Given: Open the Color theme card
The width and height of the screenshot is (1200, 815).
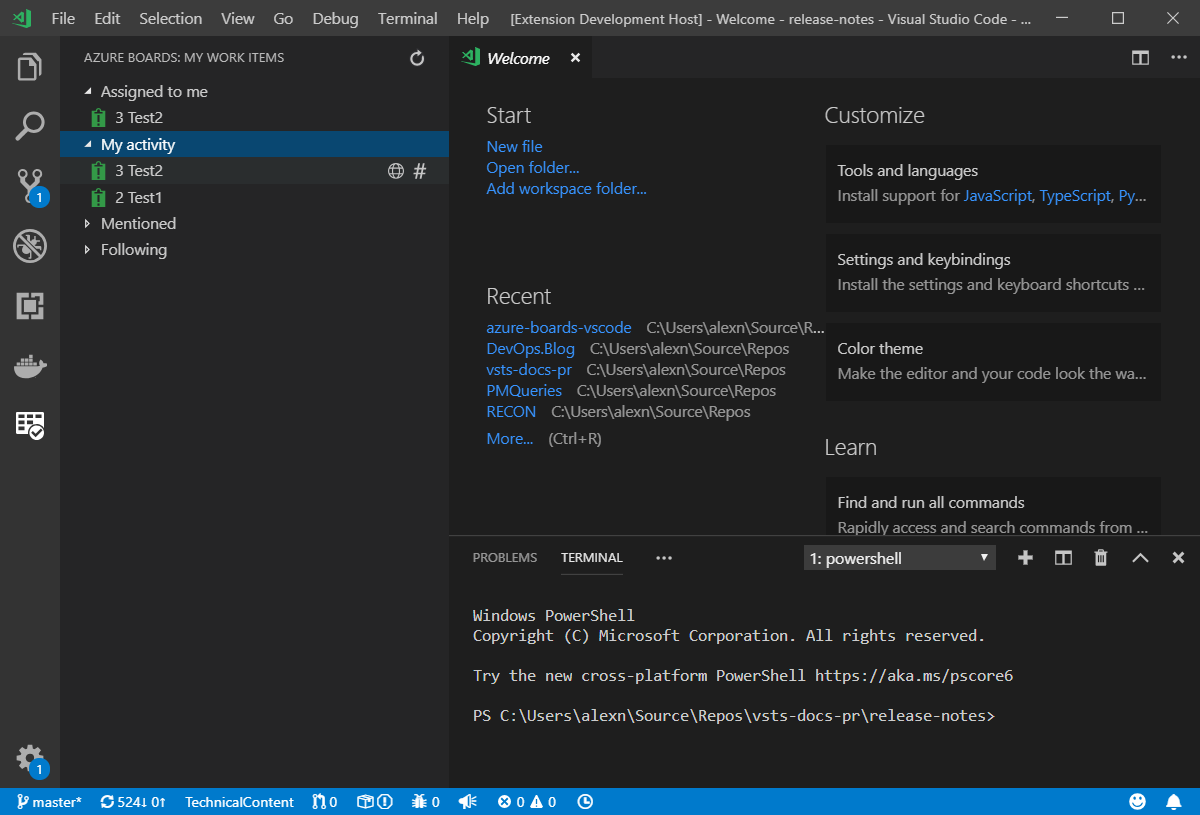Looking at the screenshot, I should (993, 361).
